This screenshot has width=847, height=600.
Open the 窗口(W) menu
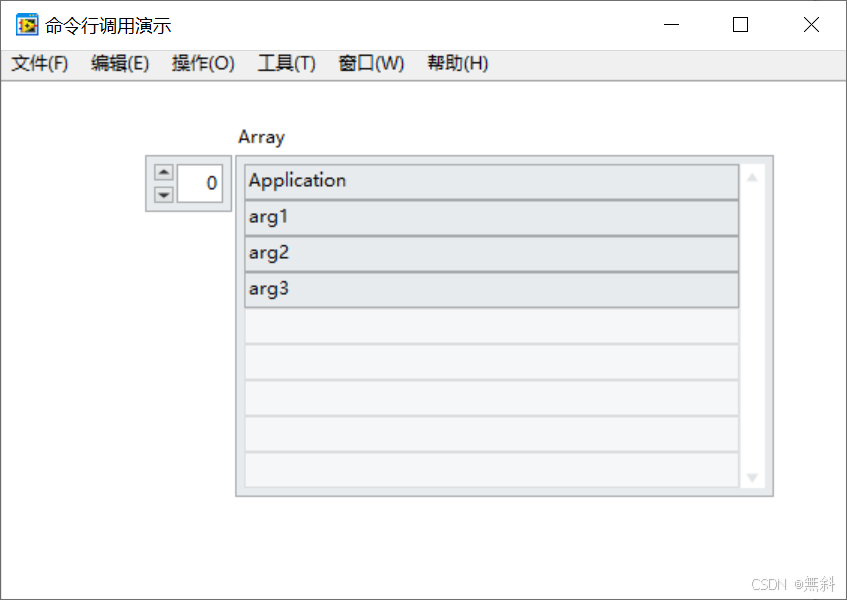(x=370, y=63)
